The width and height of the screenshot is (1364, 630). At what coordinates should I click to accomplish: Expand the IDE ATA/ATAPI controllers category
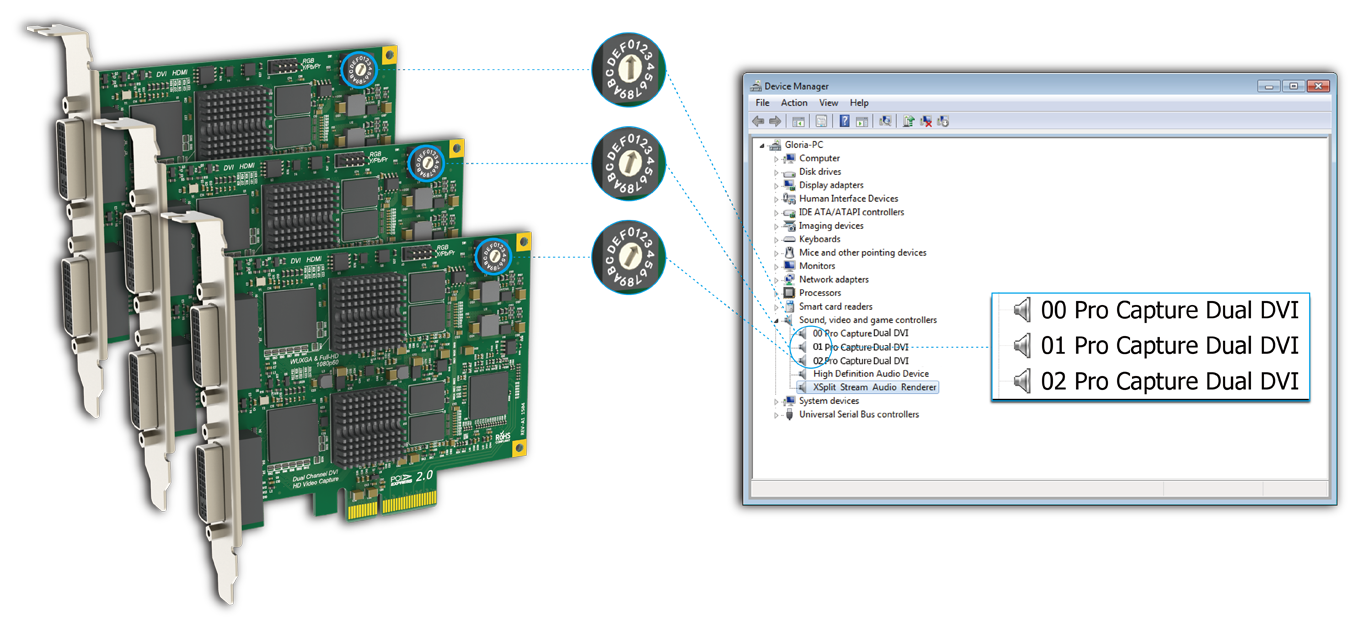776,212
